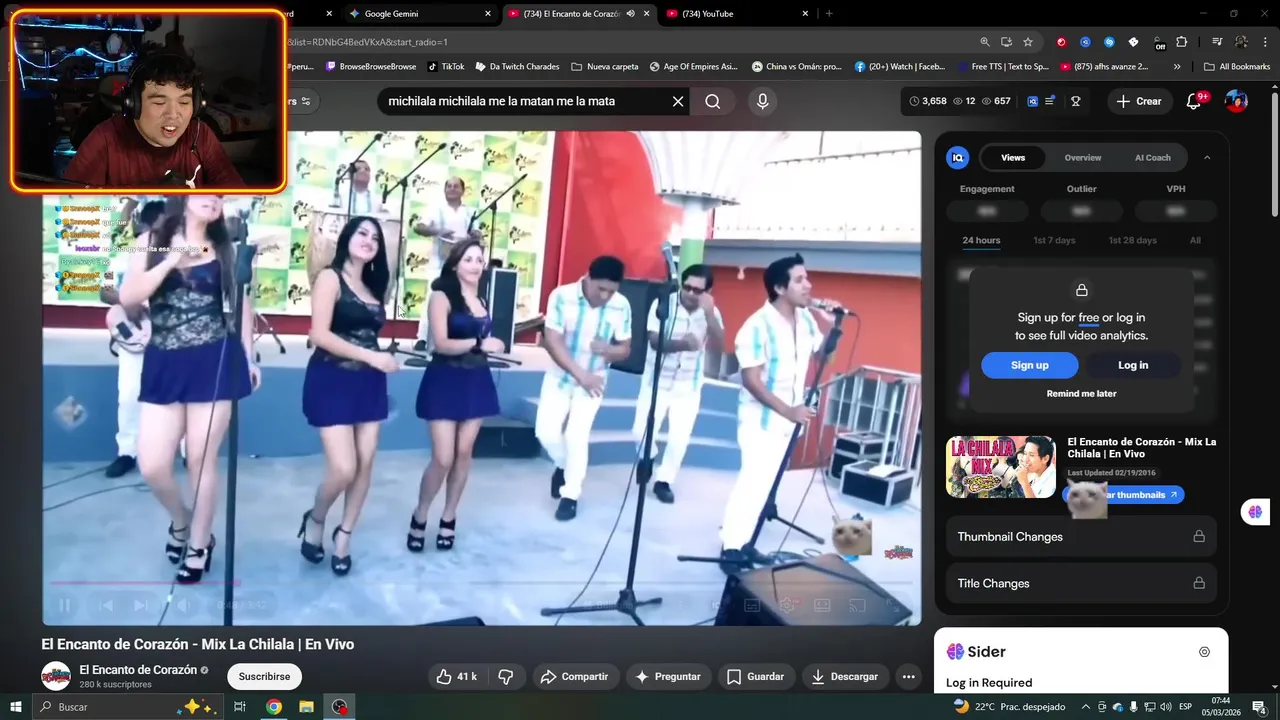
Task: Pause the video playback
Action: 65,605
